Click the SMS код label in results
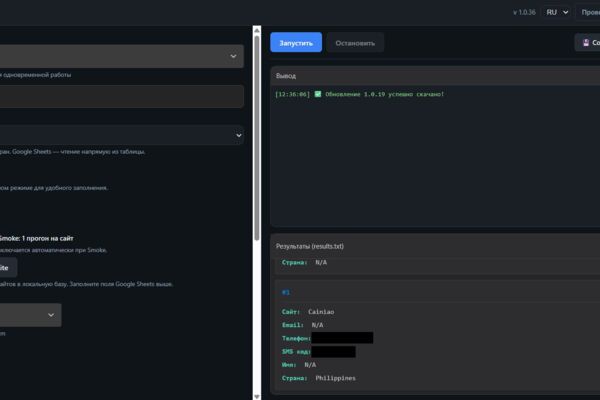 (x=297, y=352)
